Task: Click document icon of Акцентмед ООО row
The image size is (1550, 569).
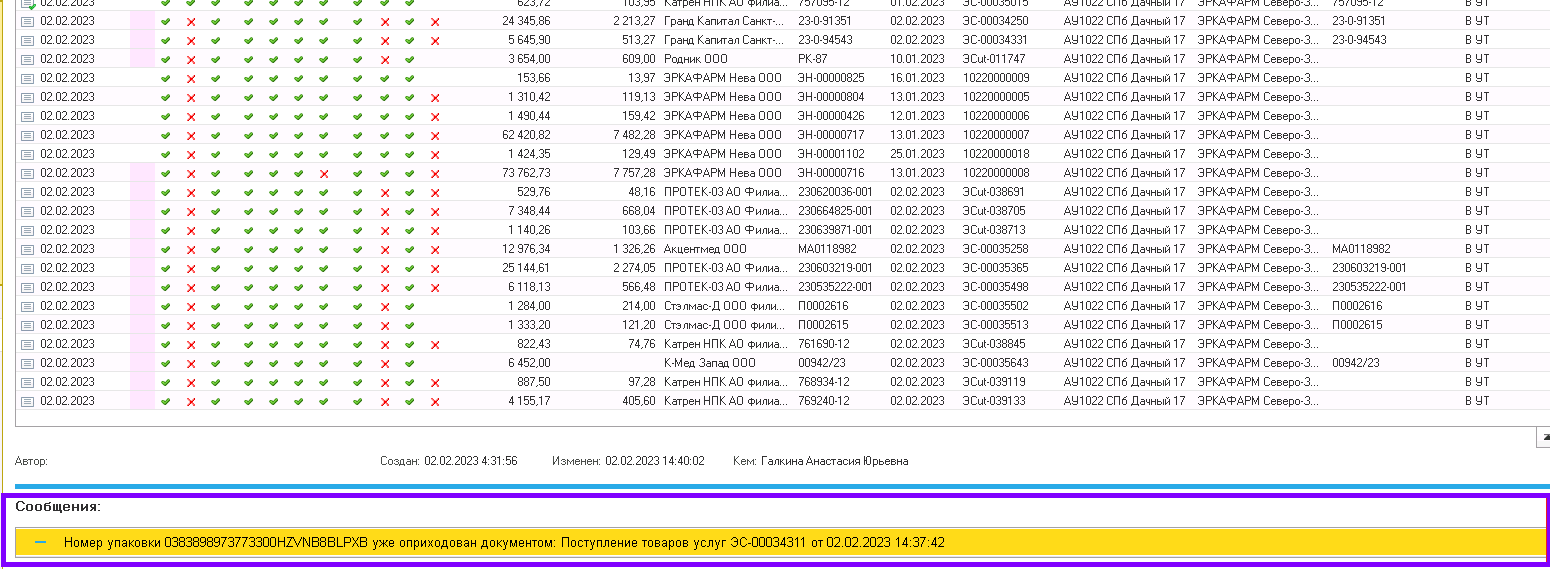Action: (27, 249)
